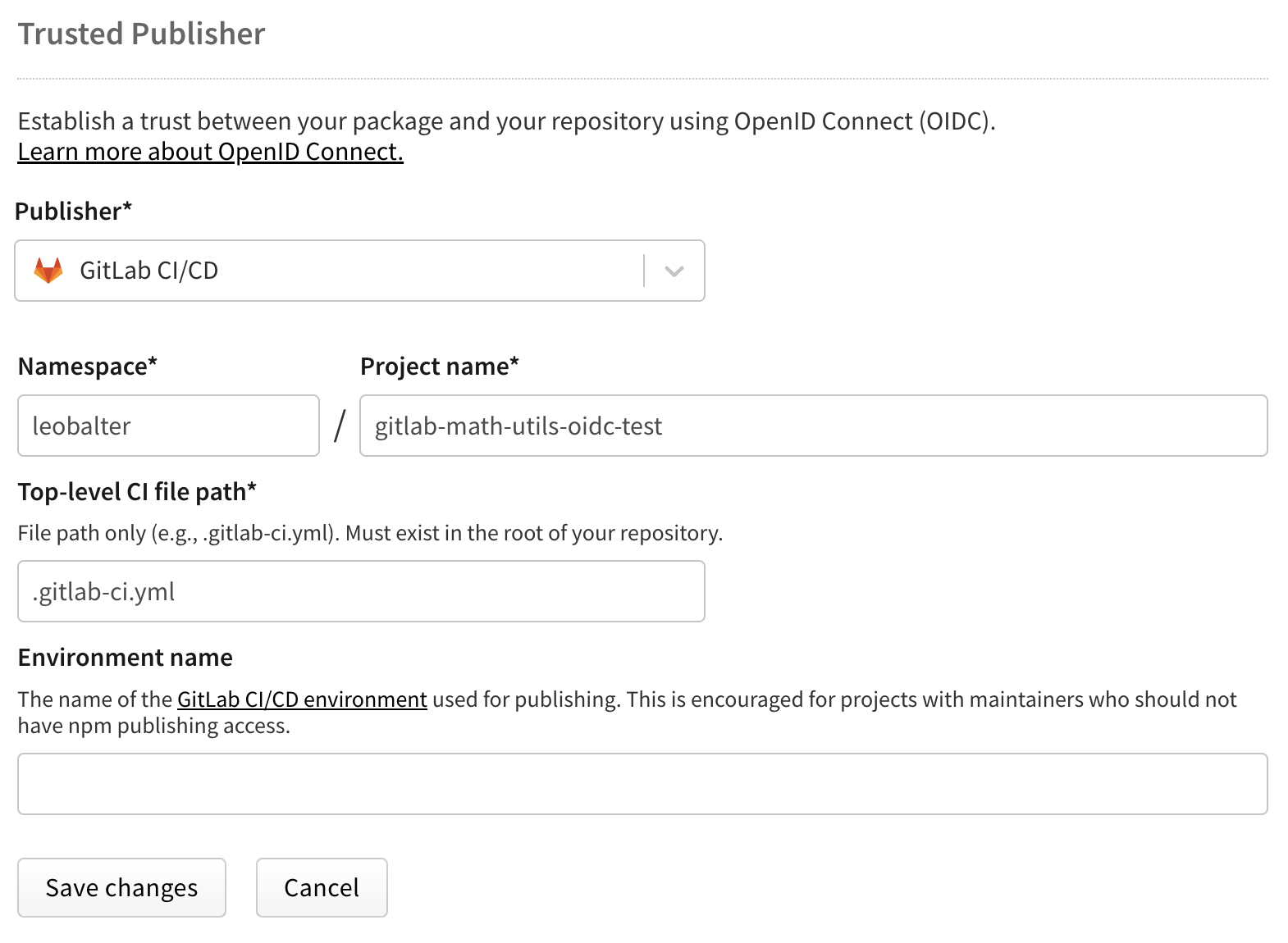This screenshot has width=1288, height=943.
Task: Click the Namespace label
Action: (87, 367)
